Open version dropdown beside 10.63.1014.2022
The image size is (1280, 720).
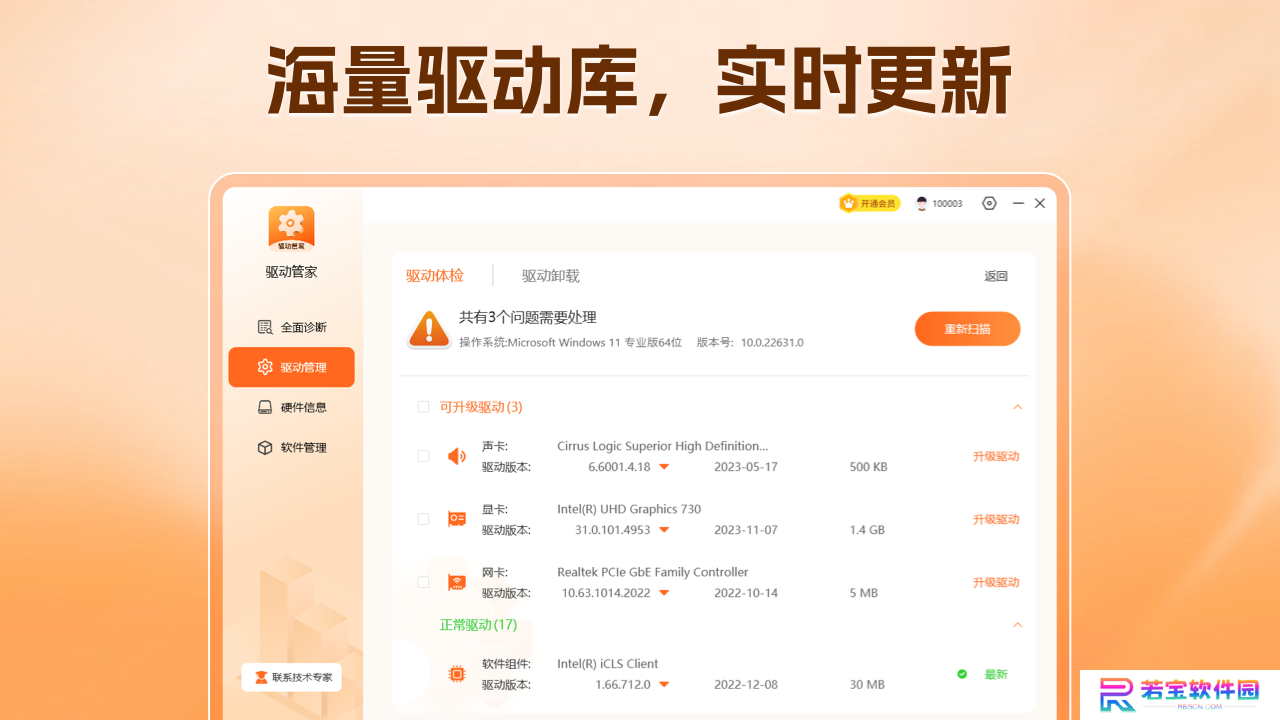664,593
